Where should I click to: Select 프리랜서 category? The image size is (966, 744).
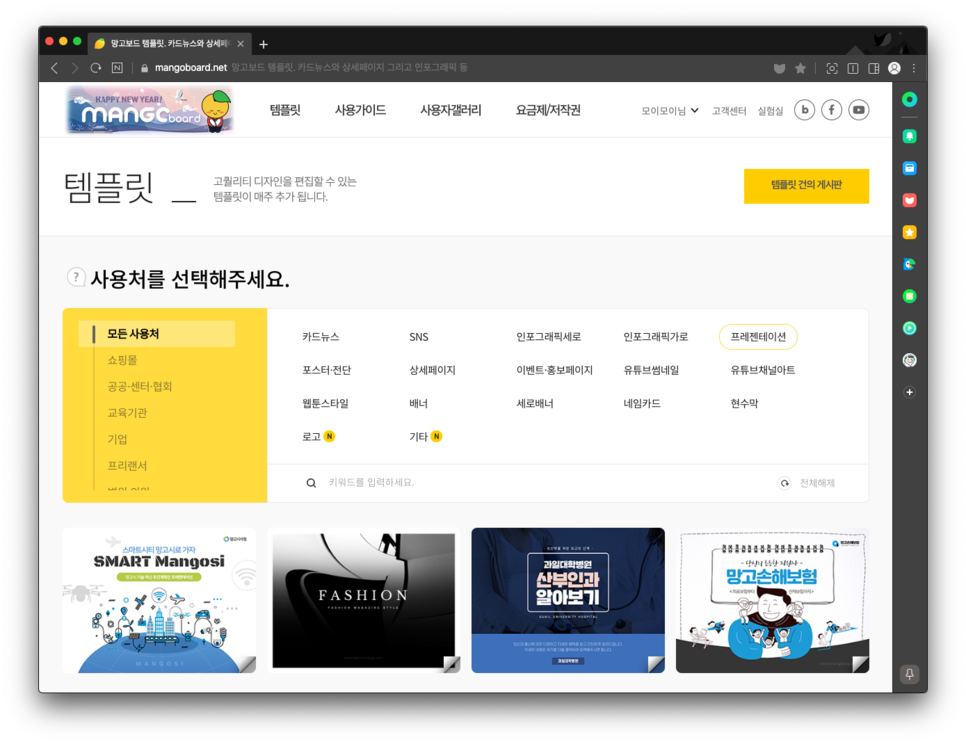click(127, 466)
